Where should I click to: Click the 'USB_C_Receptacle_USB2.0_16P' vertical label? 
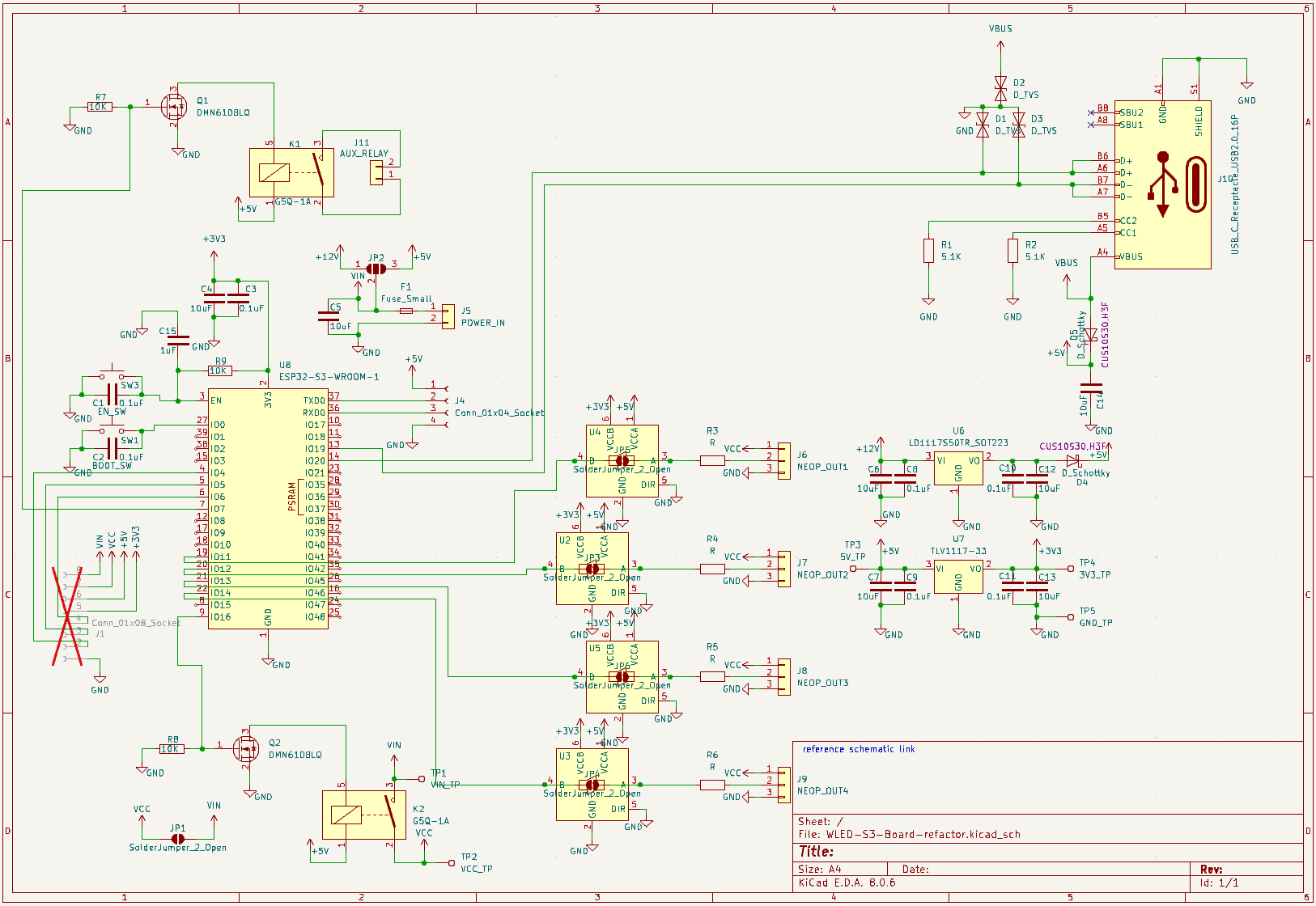[1235, 184]
